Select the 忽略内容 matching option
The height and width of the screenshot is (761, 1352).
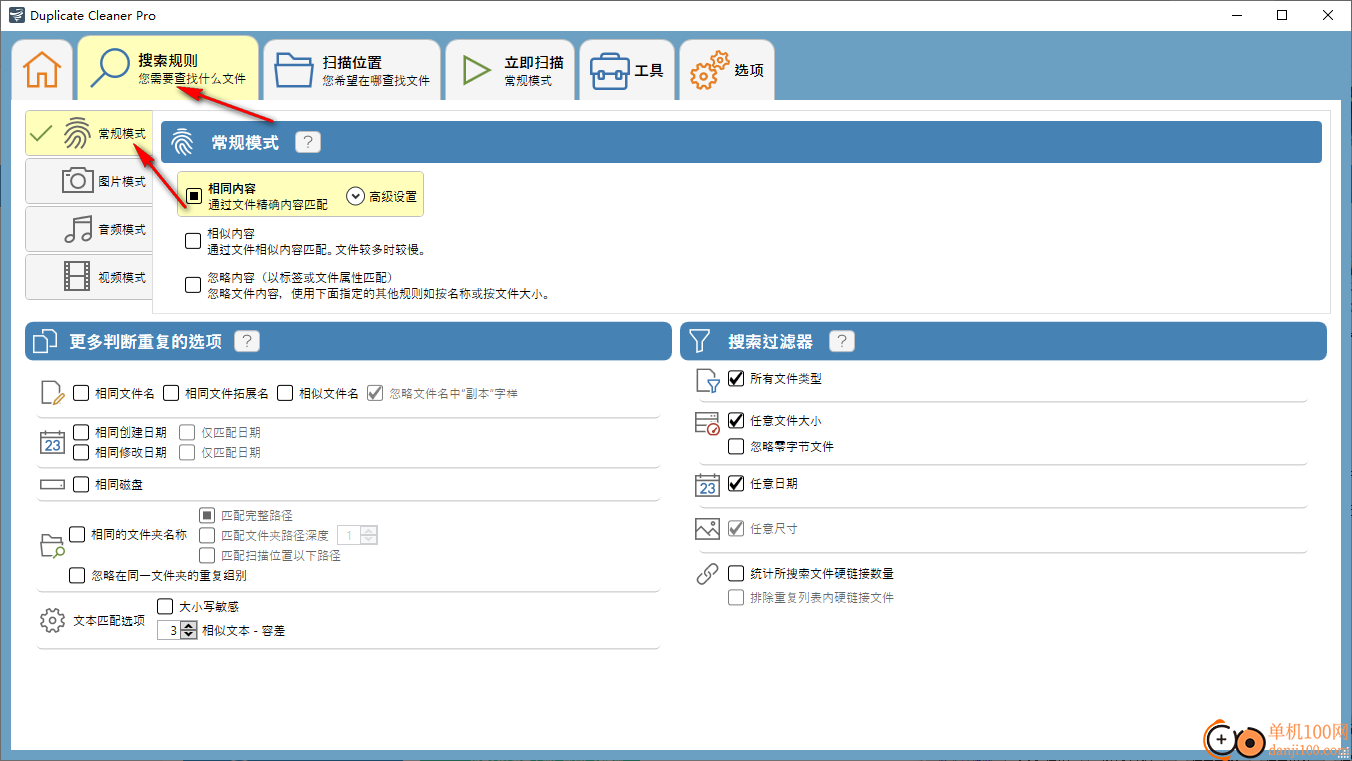194,285
